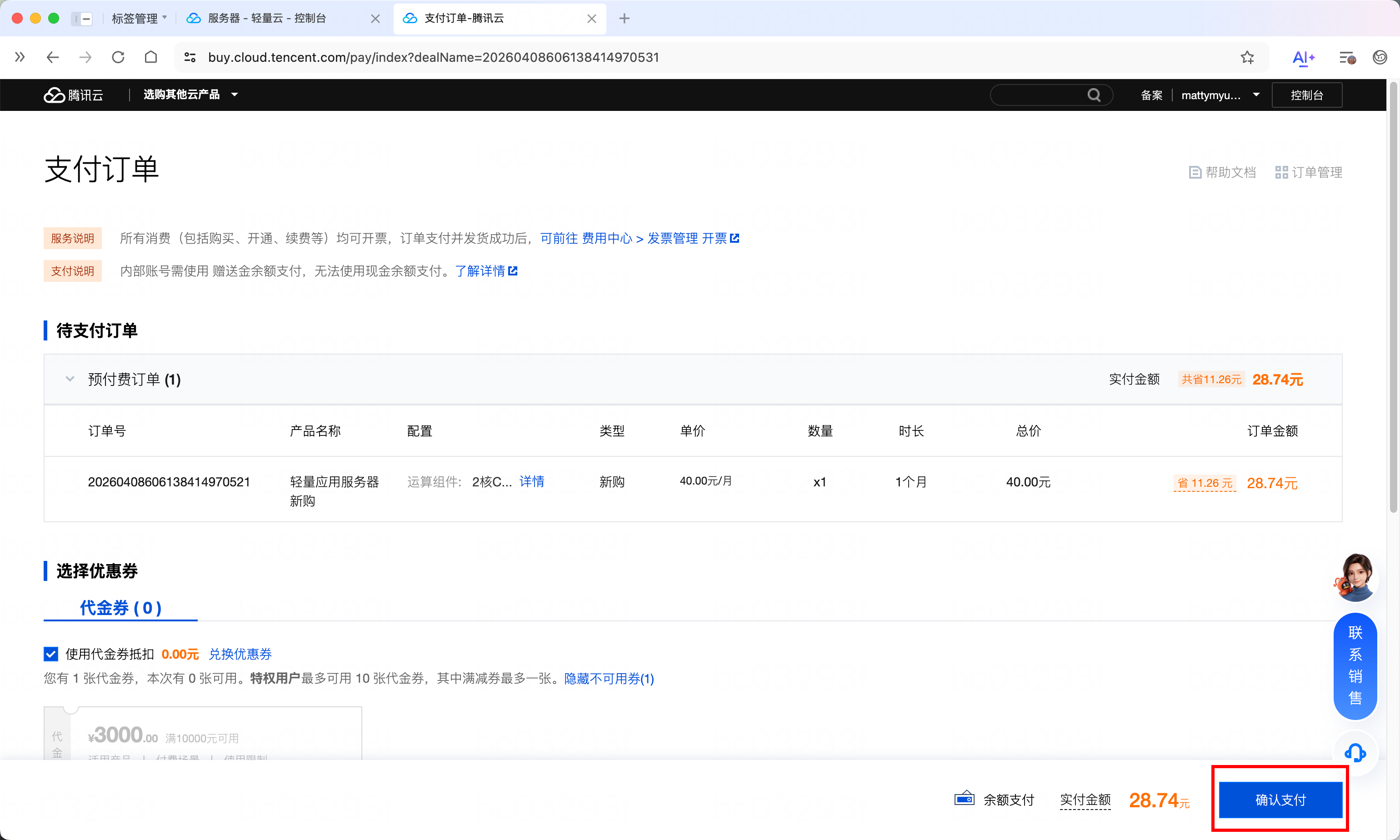Collapse the 预付费订单 section chevron
The width and height of the screenshot is (1400, 840).
pyautogui.click(x=70, y=379)
